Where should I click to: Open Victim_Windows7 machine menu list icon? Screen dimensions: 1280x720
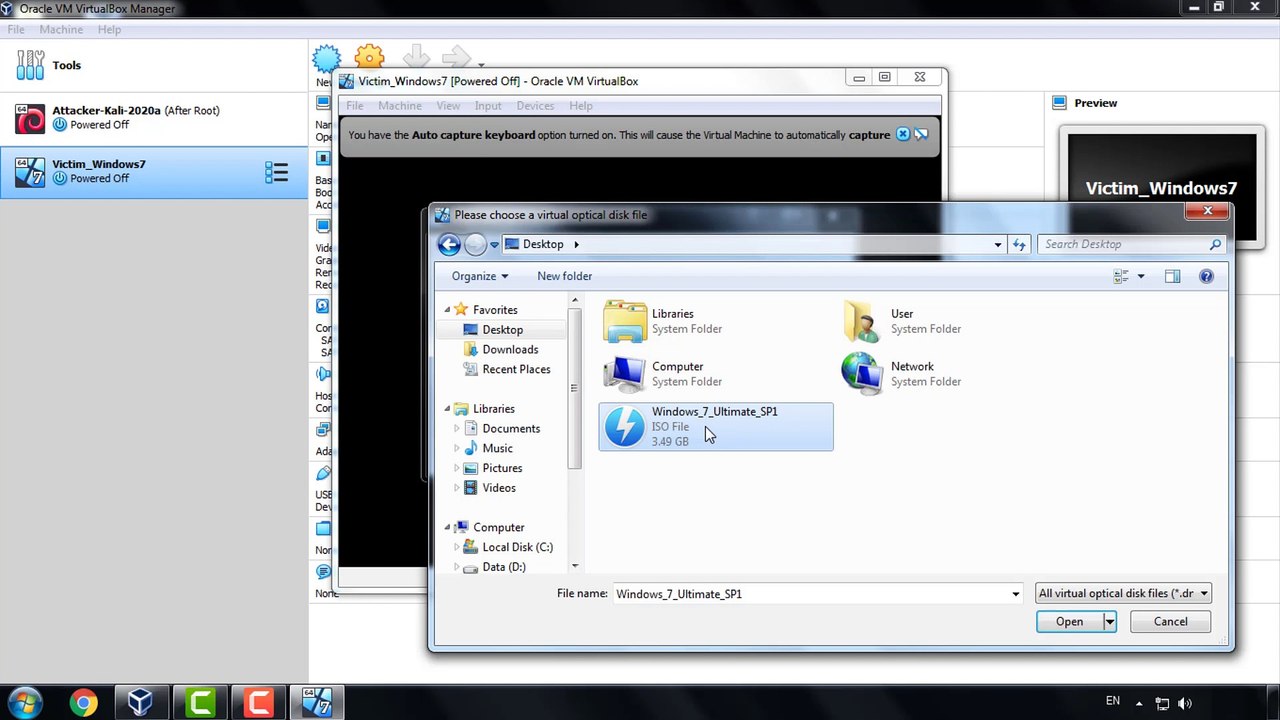point(276,172)
